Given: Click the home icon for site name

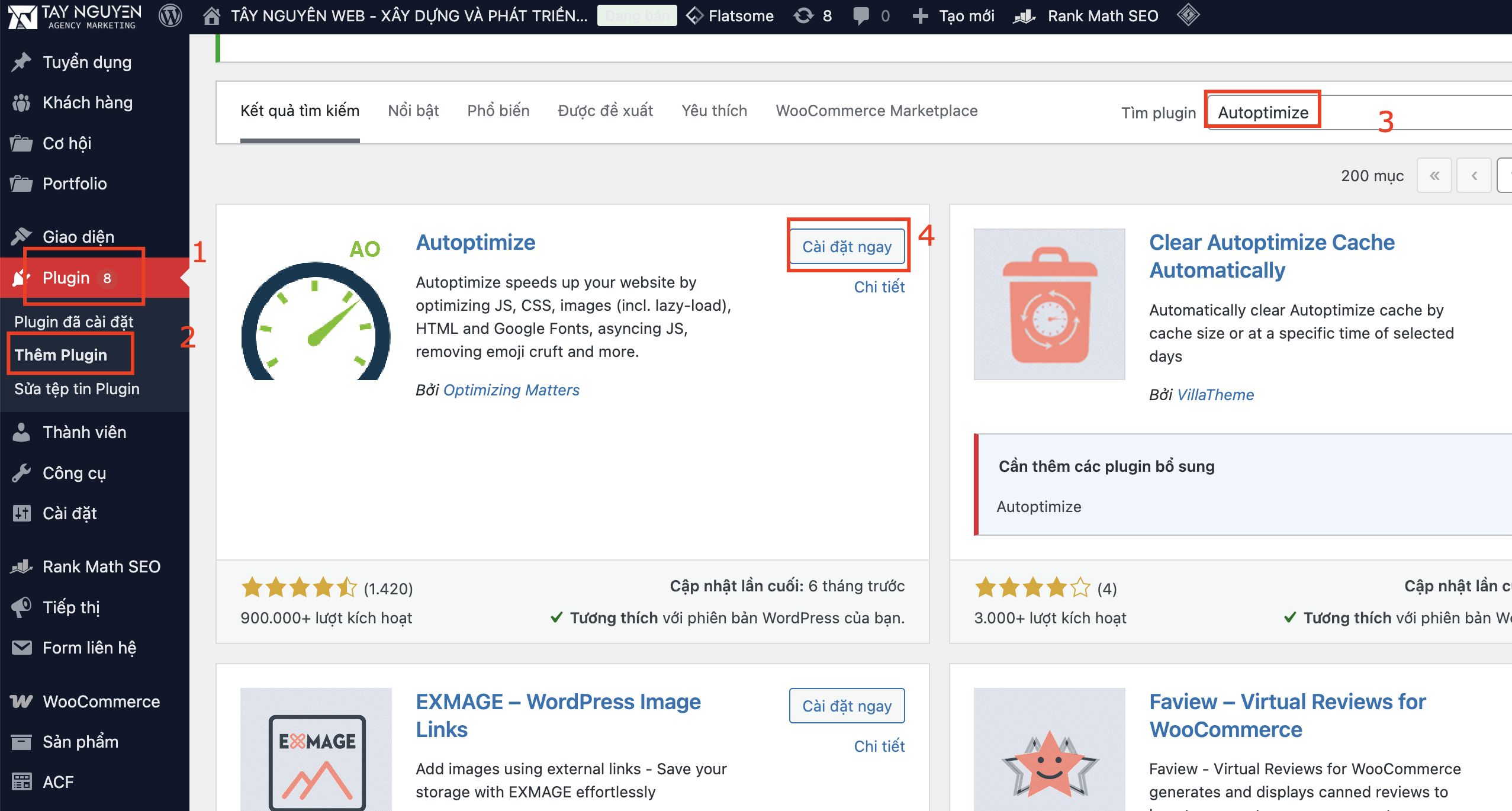Looking at the screenshot, I should point(211,16).
